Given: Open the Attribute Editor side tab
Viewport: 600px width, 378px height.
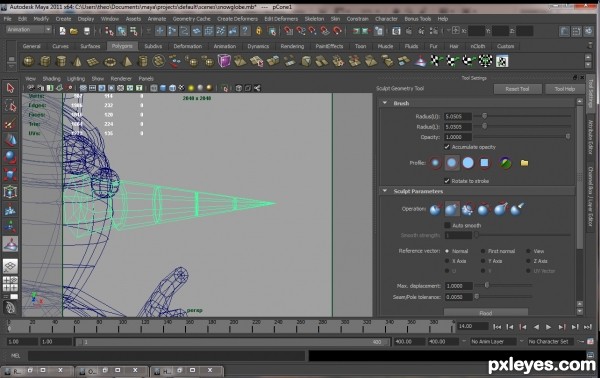Looking at the screenshot, I should (591, 137).
